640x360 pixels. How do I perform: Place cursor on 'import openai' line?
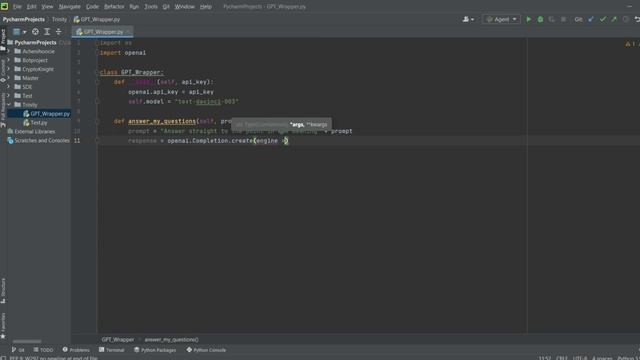123,53
